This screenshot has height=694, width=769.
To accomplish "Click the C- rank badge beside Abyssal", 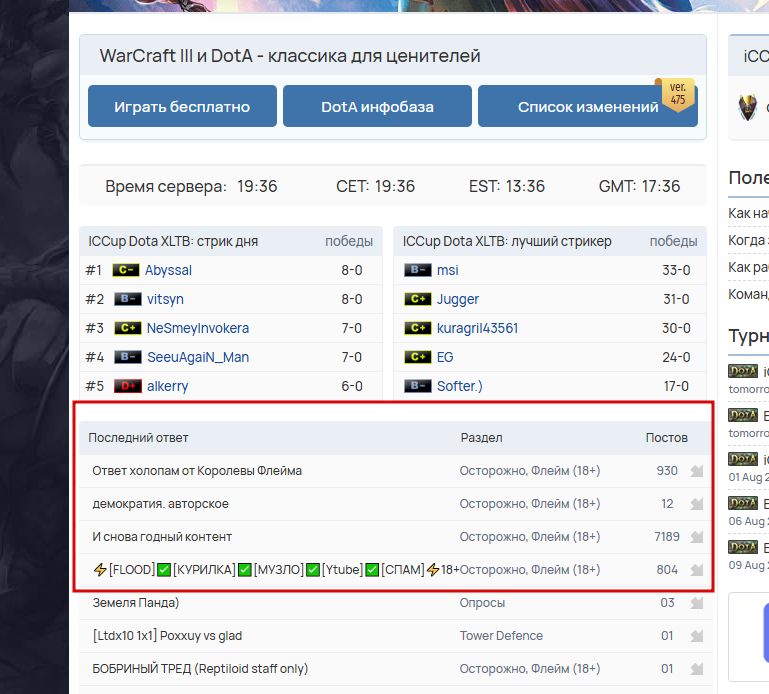I will 126,270.
